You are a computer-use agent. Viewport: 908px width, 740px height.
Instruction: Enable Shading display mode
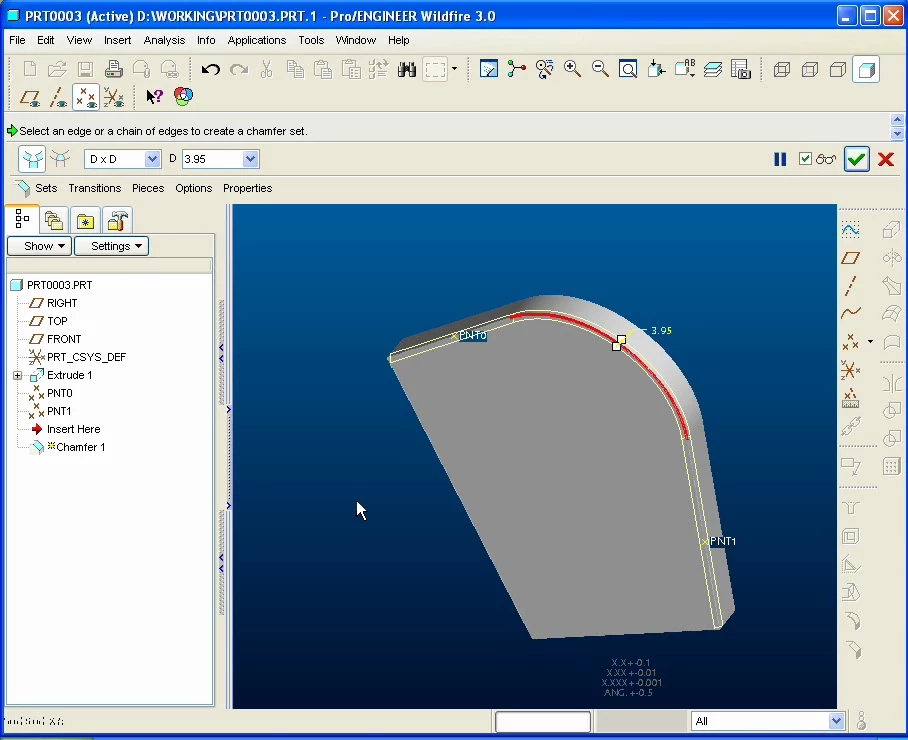(866, 70)
